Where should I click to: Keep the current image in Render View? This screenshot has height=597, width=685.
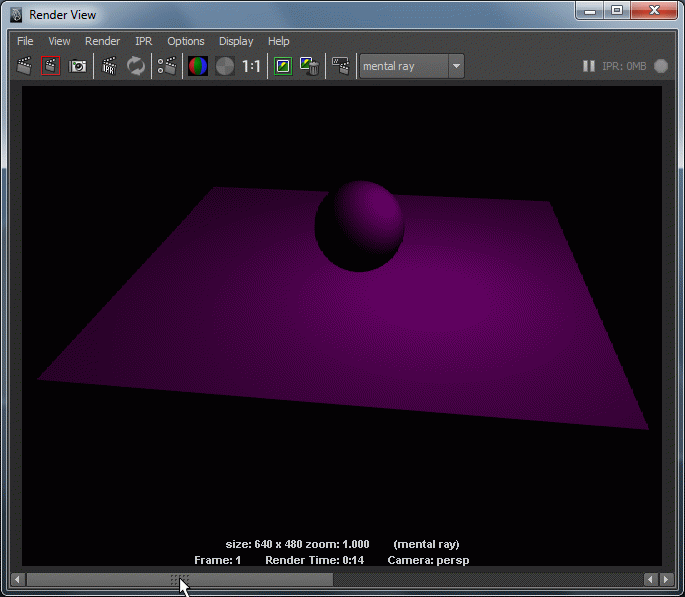tap(283, 67)
